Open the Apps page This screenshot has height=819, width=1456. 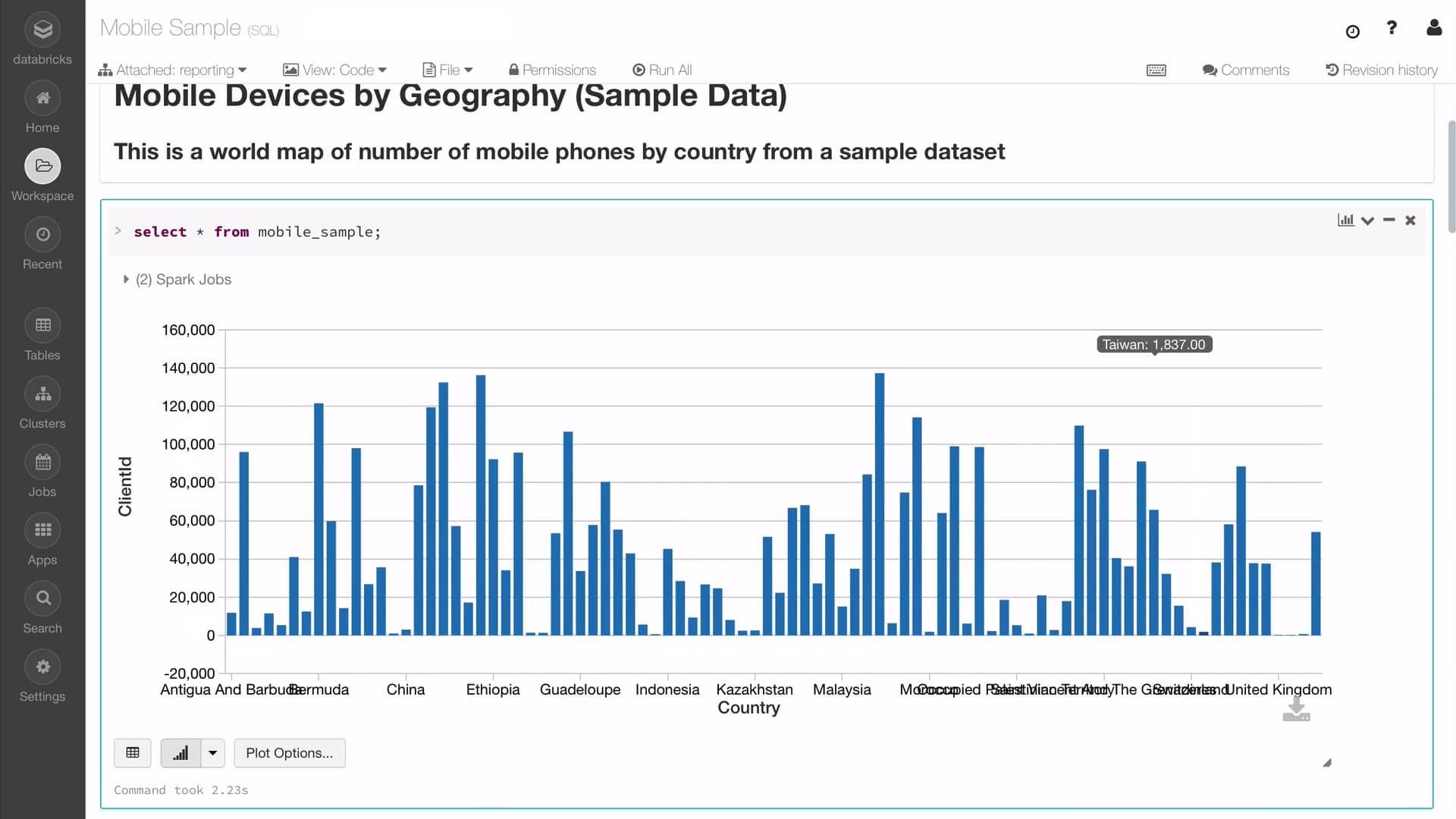point(42,540)
